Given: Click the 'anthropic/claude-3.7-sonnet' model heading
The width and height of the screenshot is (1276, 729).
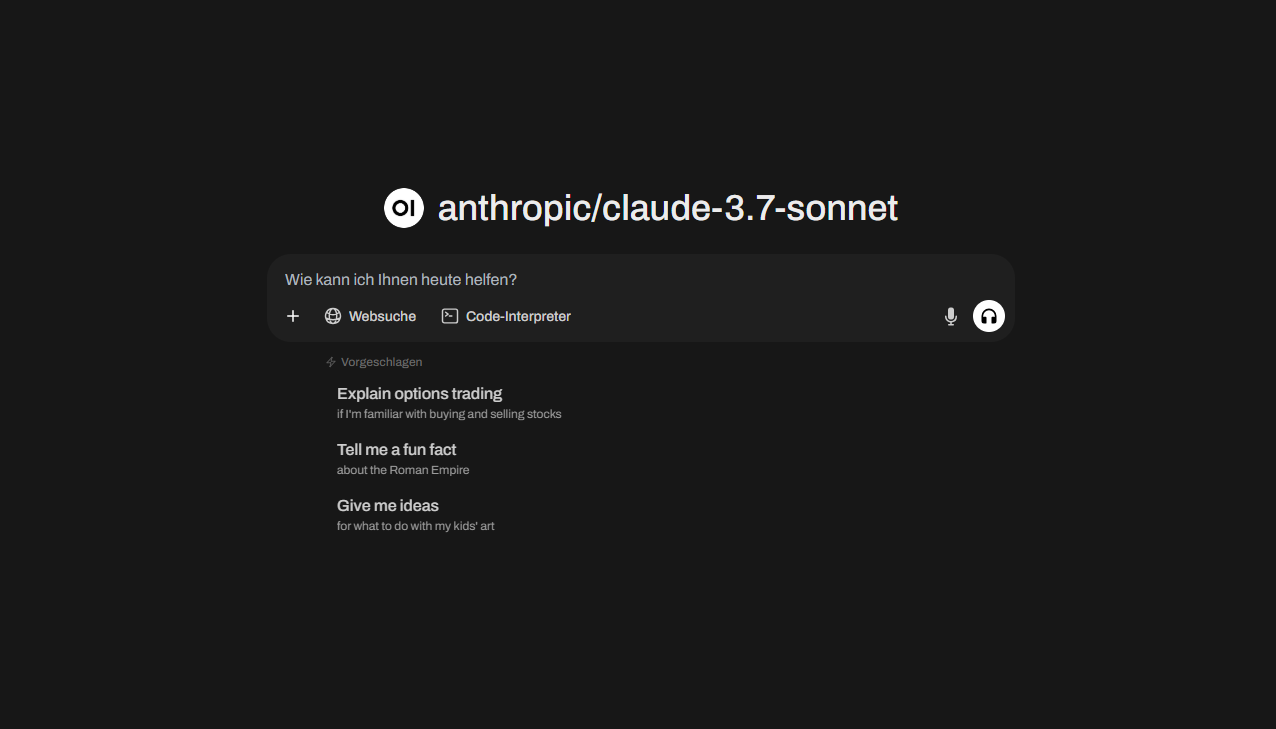Looking at the screenshot, I should pos(667,208).
